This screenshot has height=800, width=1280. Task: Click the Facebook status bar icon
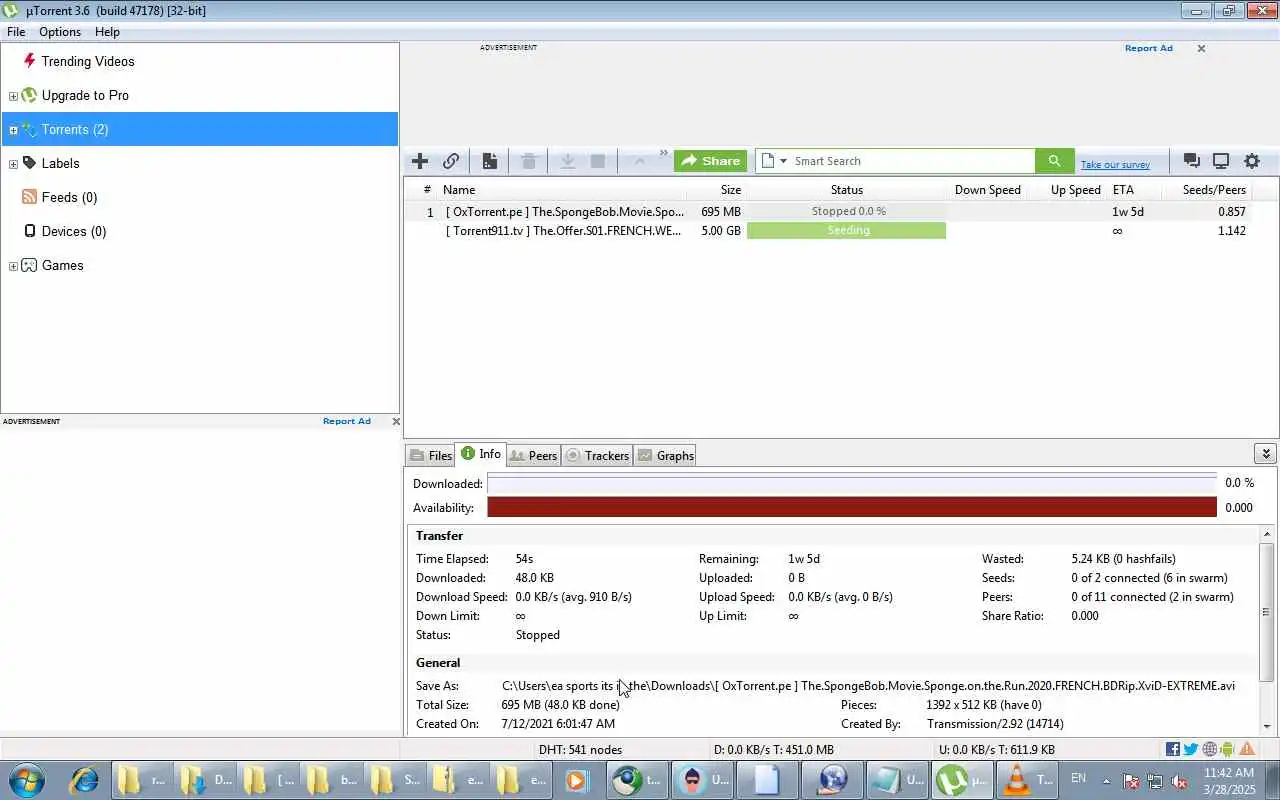click(1173, 749)
